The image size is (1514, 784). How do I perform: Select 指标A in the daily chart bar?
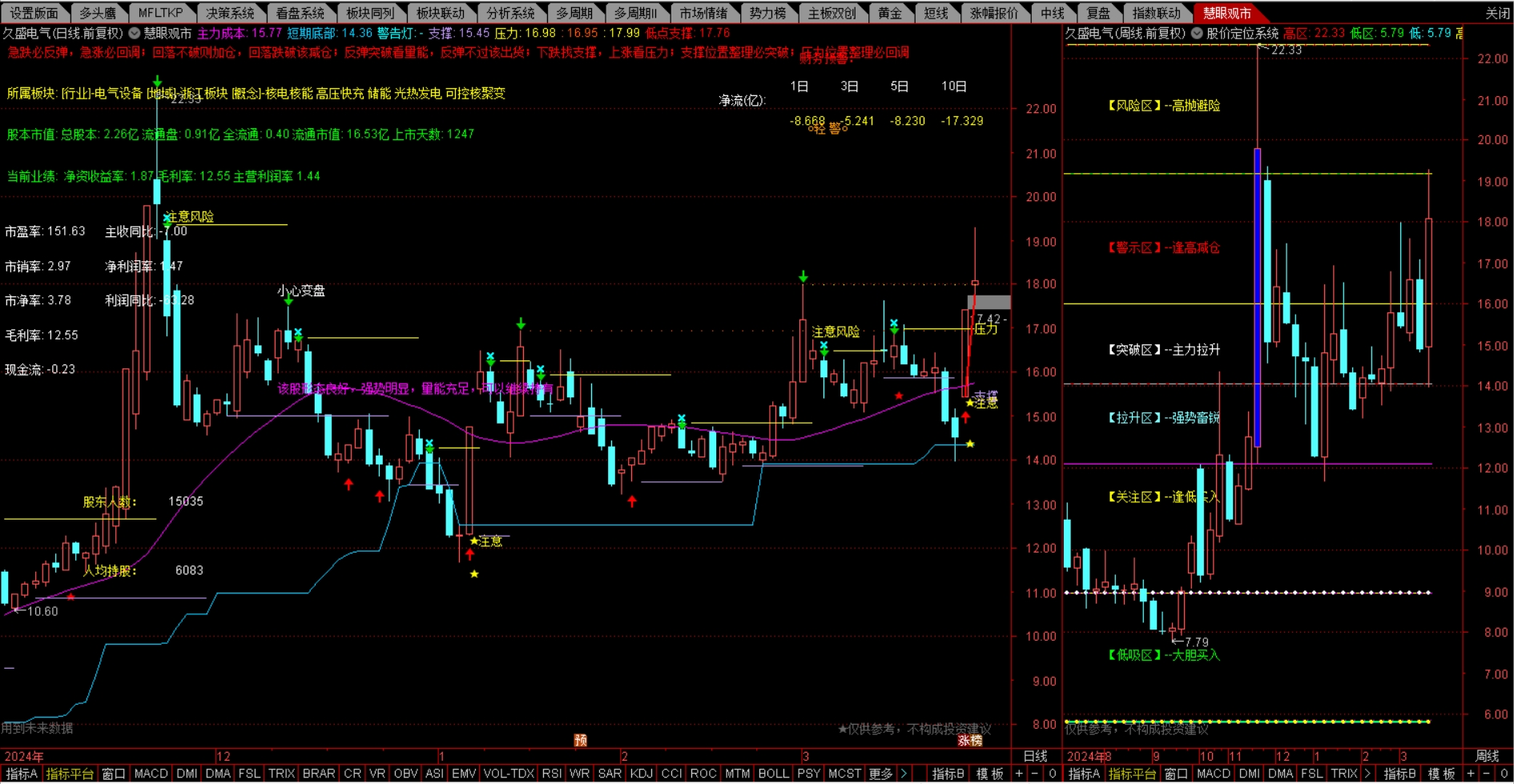coord(22,774)
